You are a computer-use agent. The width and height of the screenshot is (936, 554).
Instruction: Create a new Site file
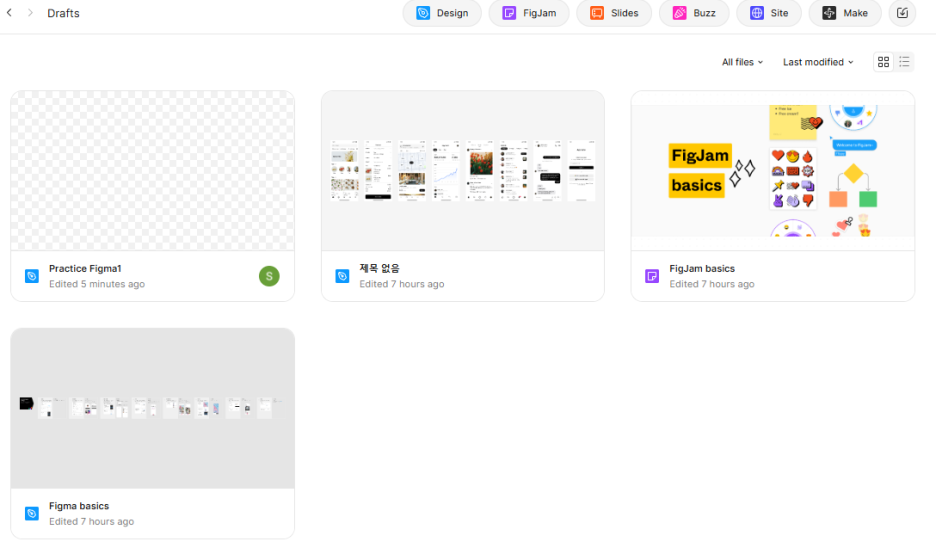[769, 13]
